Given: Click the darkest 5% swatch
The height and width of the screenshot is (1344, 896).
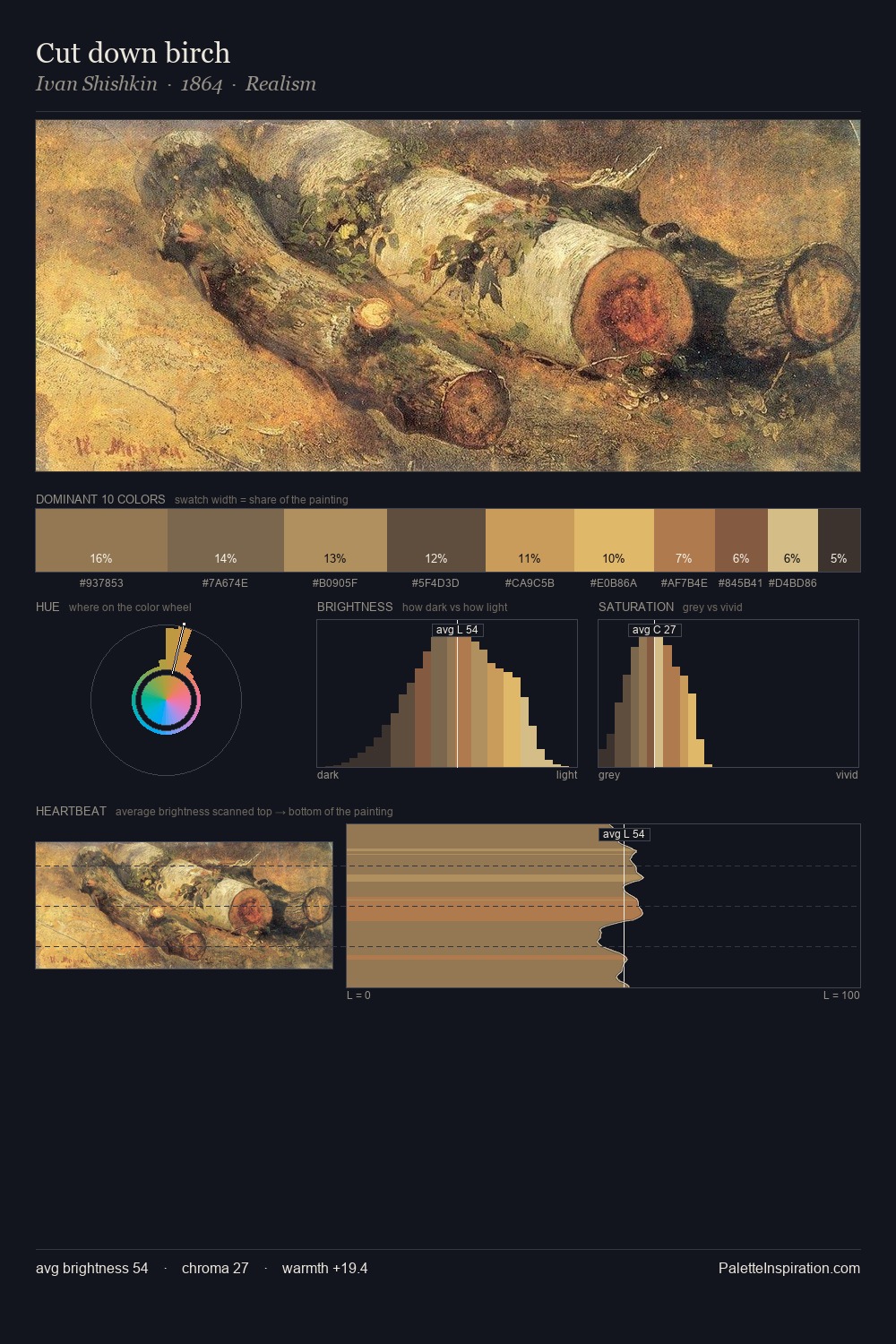Looking at the screenshot, I should coord(839,540).
